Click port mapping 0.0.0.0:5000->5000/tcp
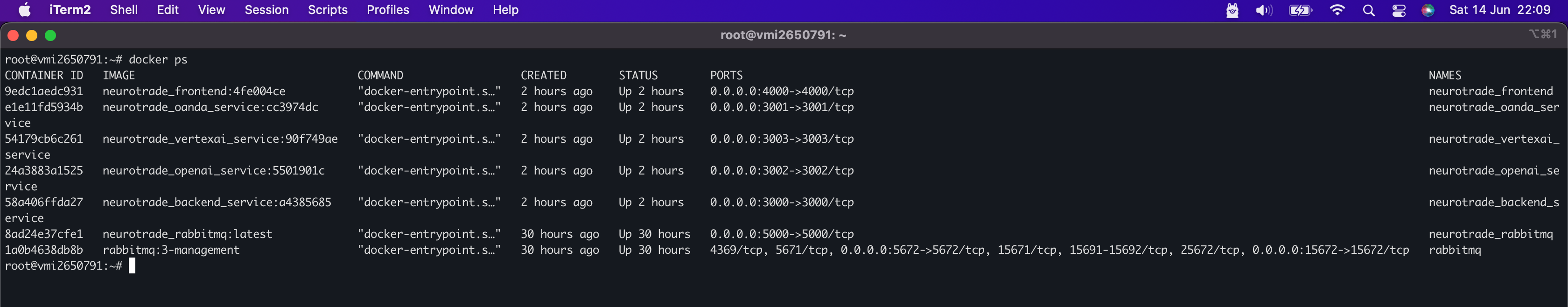This screenshot has width=1568, height=307. tap(782, 234)
